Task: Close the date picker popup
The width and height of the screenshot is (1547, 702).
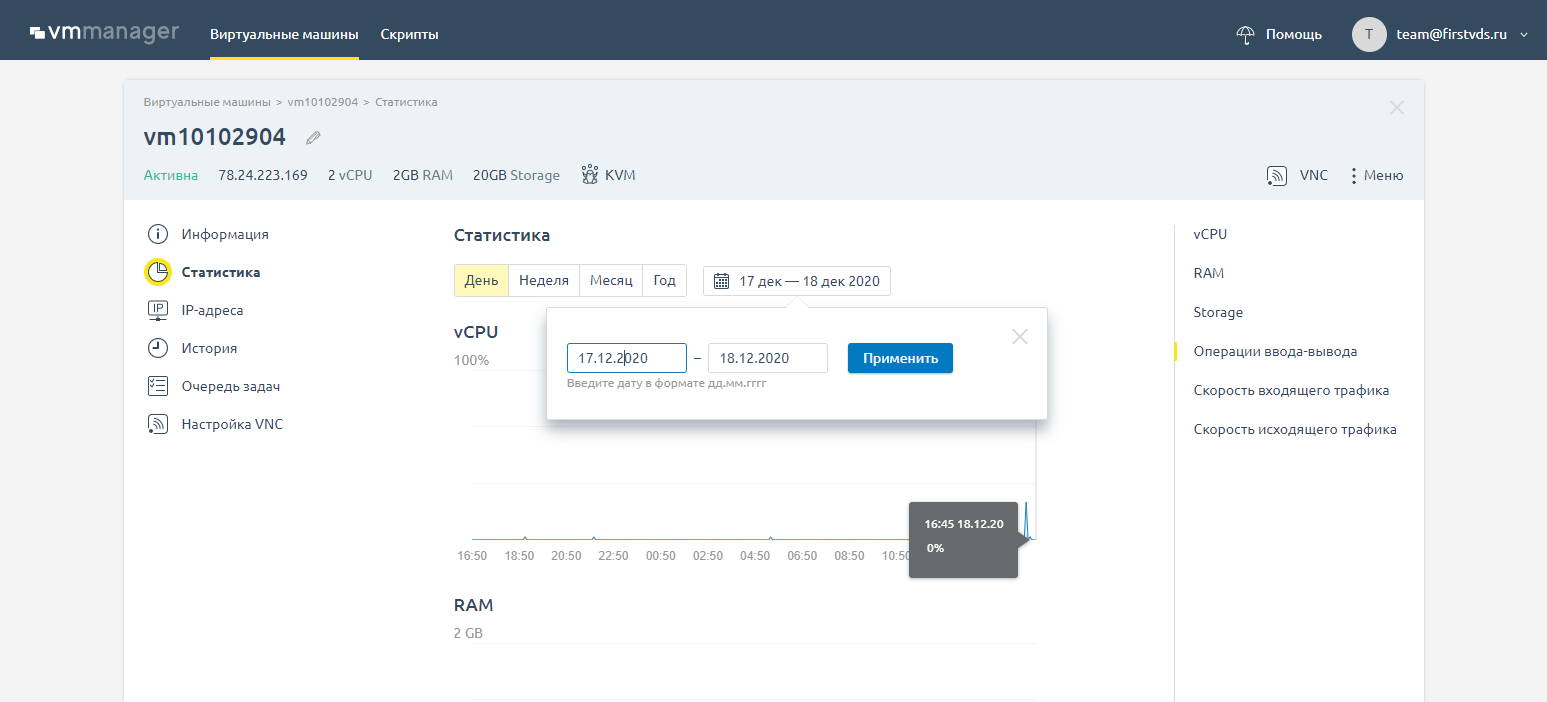Action: tap(1020, 337)
